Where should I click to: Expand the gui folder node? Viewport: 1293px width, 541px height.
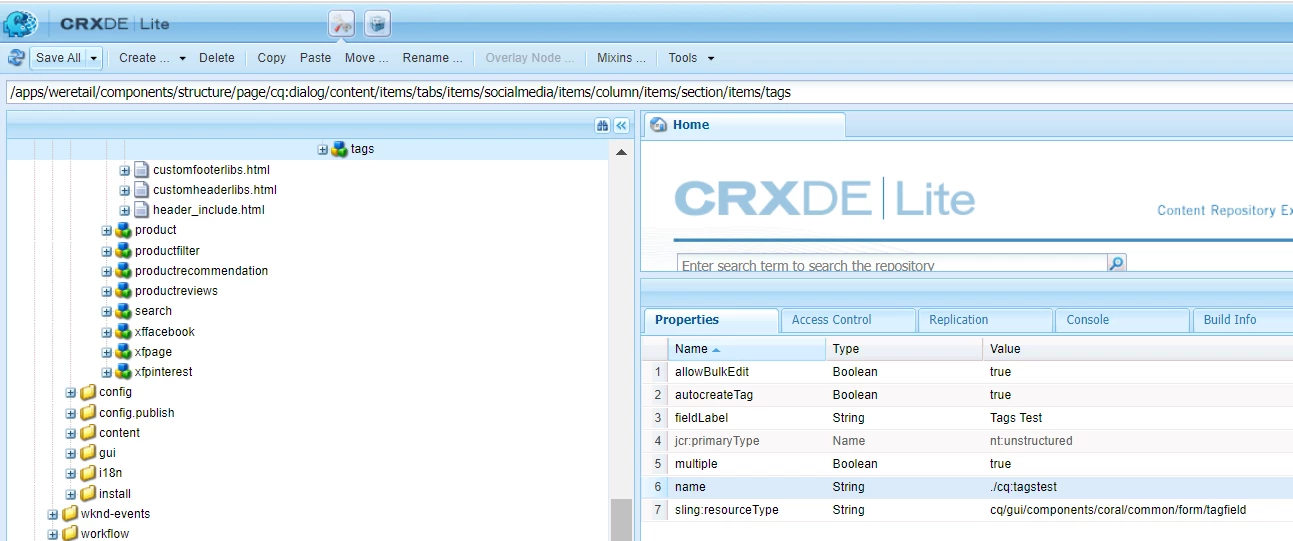(x=71, y=453)
